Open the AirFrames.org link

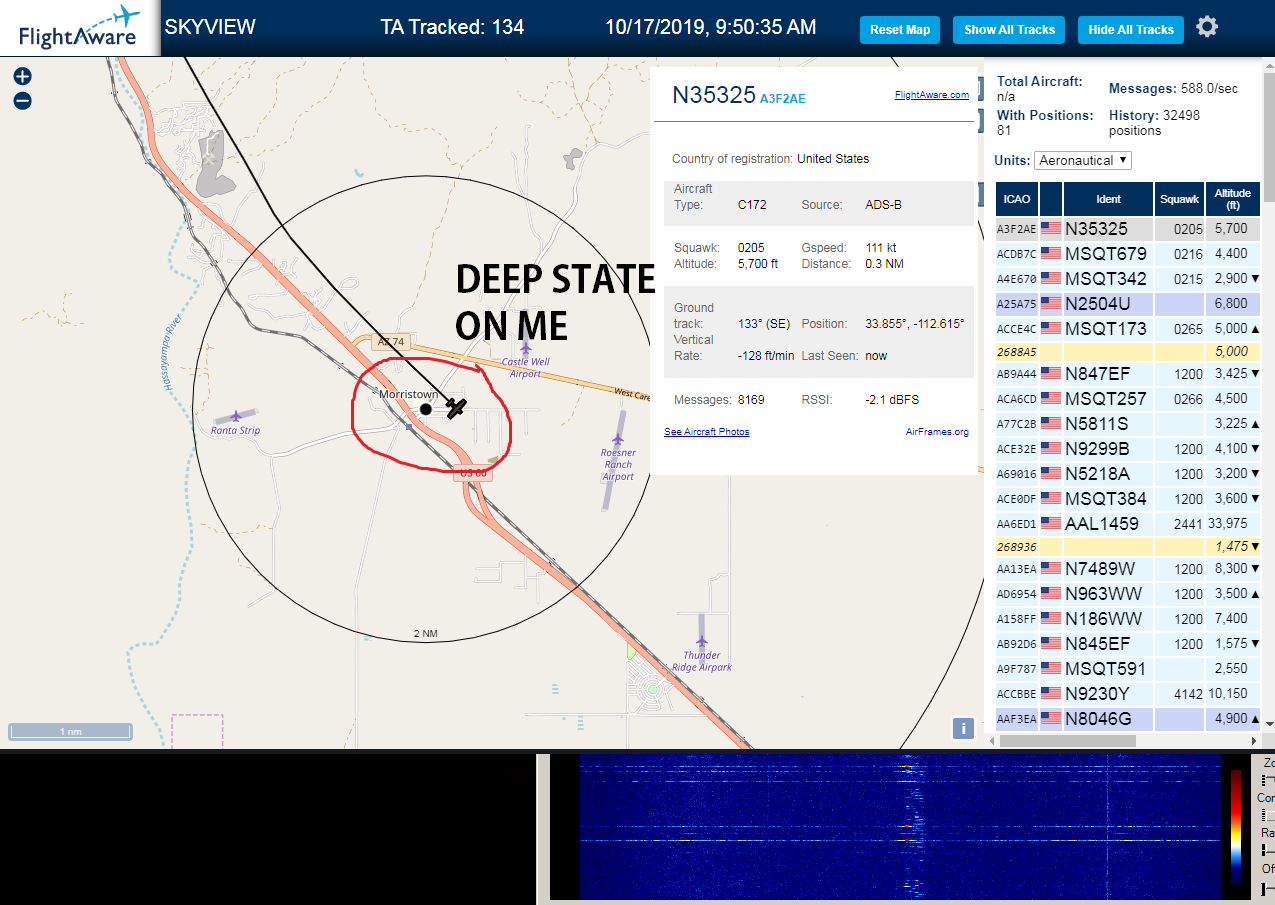click(x=937, y=432)
